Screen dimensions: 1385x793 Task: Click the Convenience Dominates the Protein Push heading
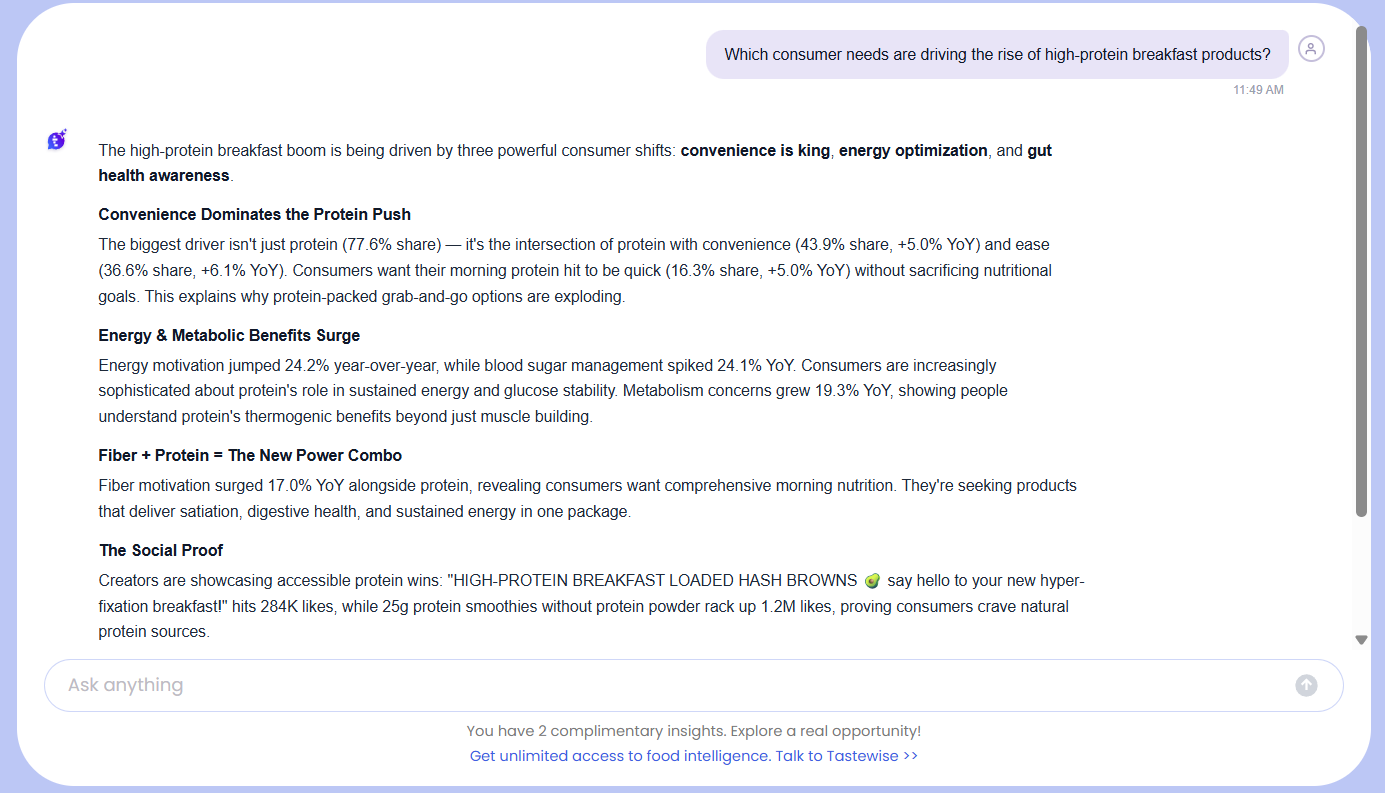click(x=254, y=214)
